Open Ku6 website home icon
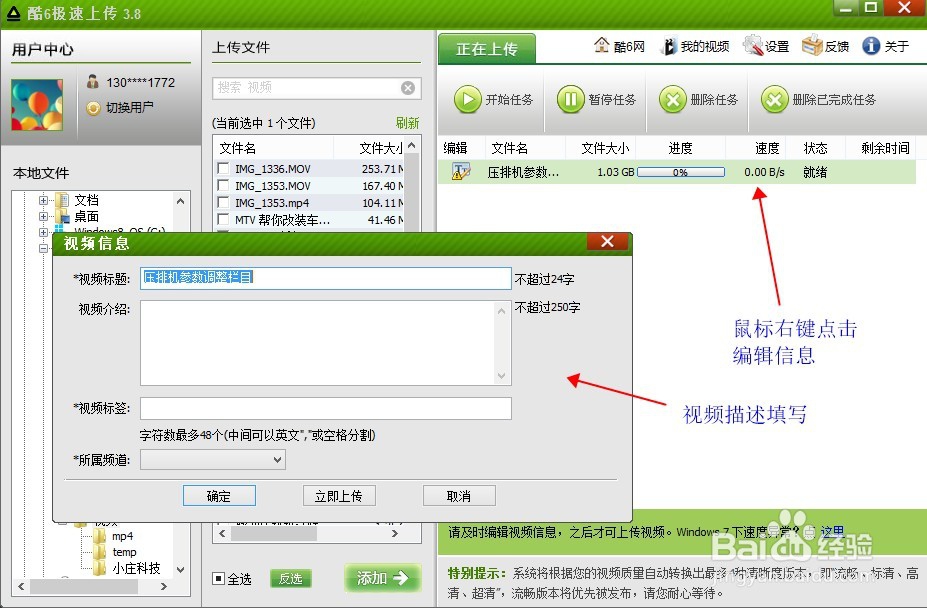The image size is (927, 608). tap(601, 46)
